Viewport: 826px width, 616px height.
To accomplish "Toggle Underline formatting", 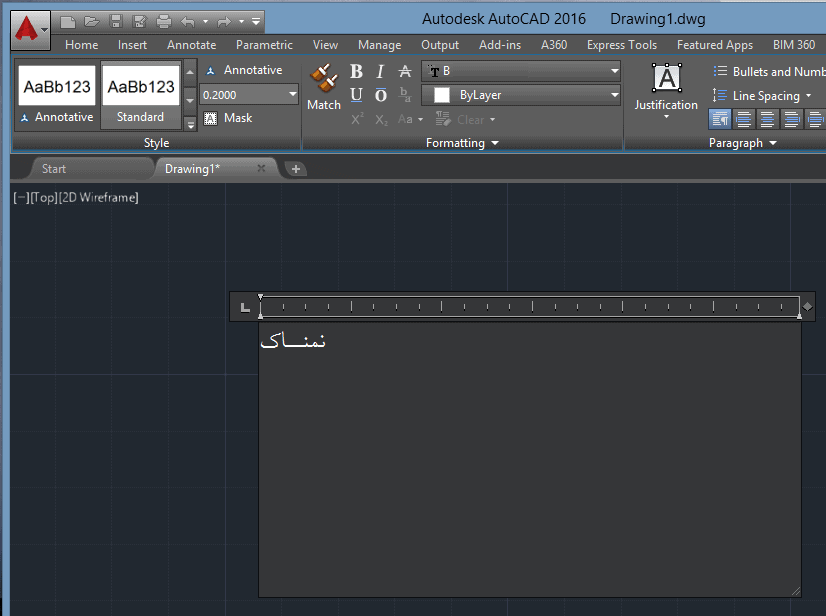I will 356,95.
